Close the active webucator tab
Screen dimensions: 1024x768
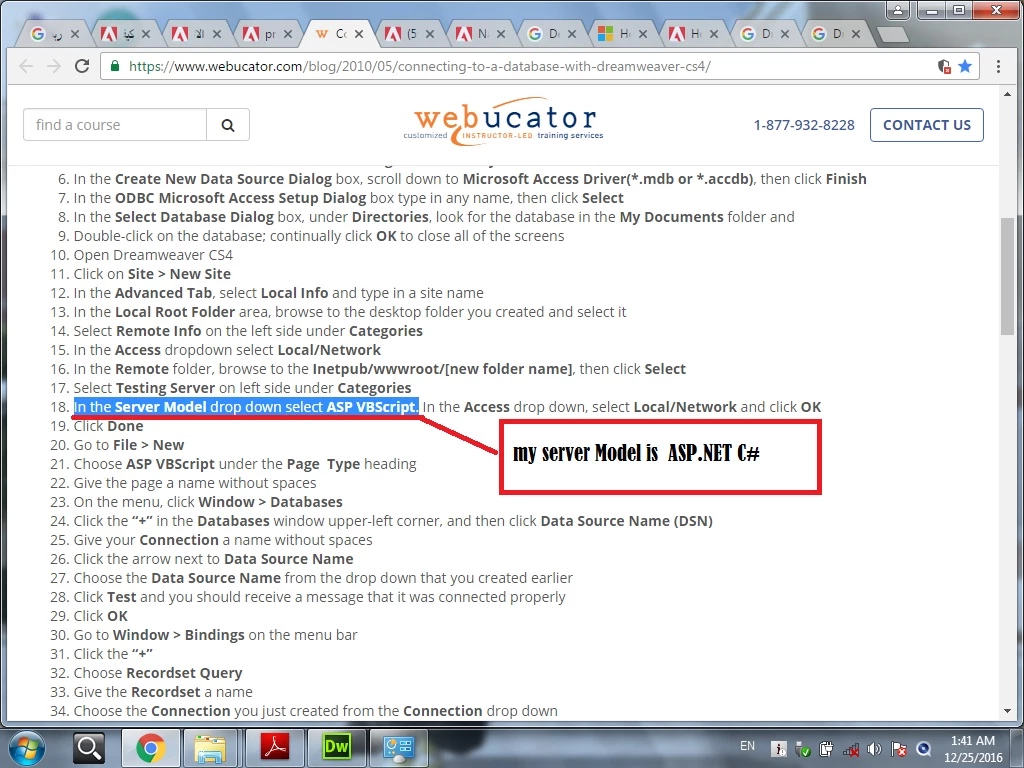coord(359,34)
